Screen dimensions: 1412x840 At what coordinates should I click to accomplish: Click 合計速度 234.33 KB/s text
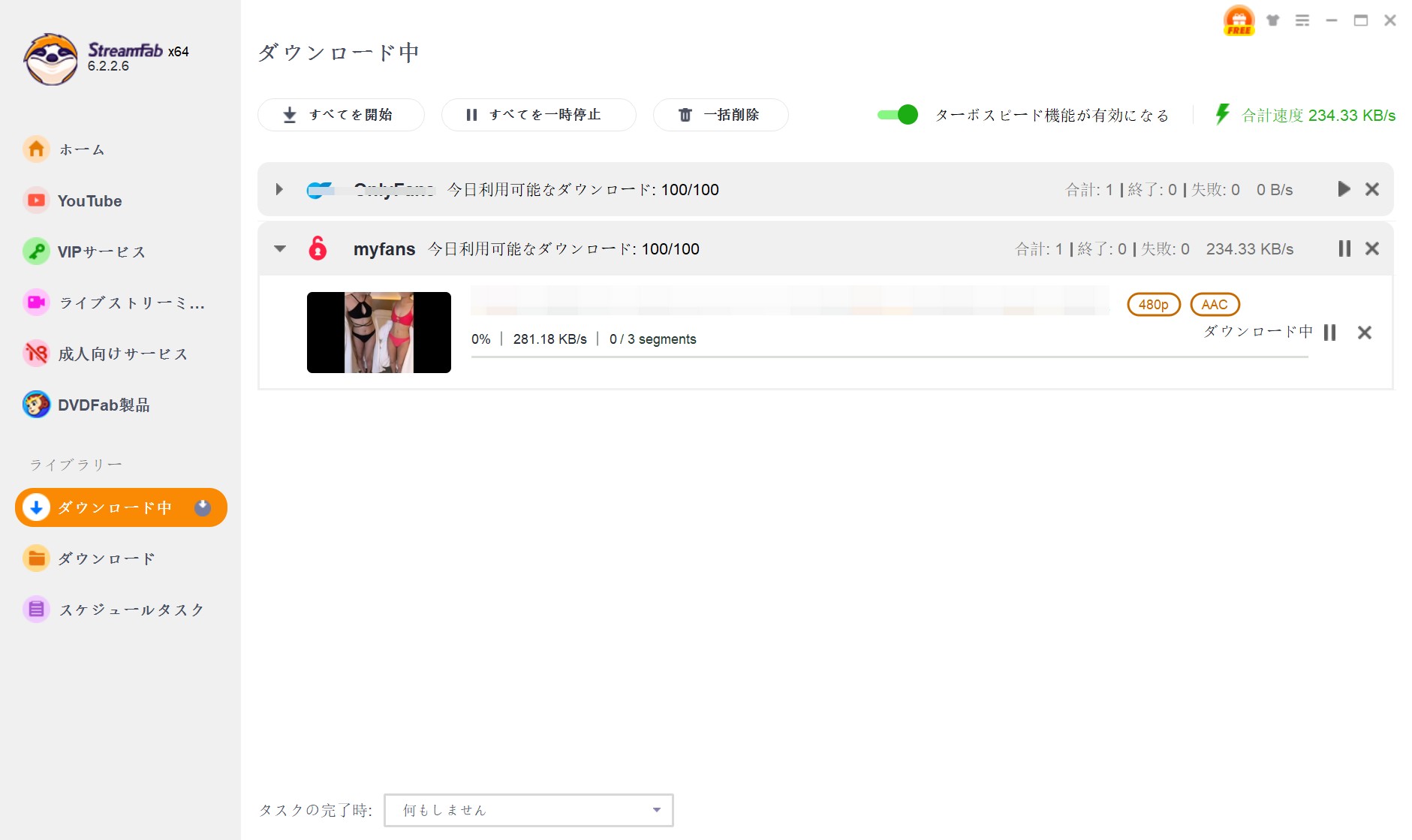(x=1318, y=115)
